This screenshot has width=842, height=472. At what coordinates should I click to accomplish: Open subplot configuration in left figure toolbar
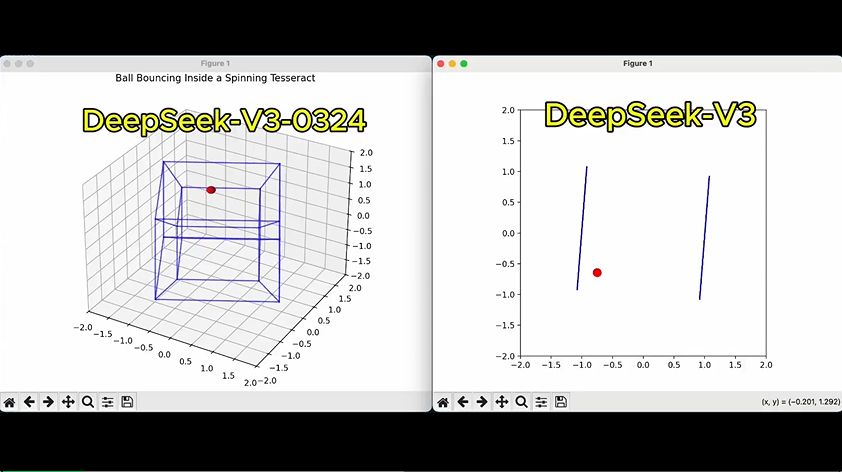tap(107, 402)
